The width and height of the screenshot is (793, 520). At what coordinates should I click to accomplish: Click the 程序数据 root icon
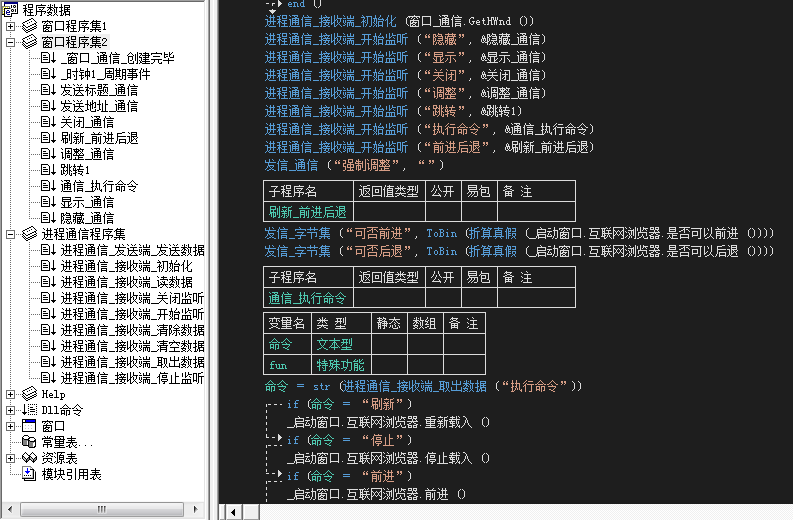tap(10, 10)
